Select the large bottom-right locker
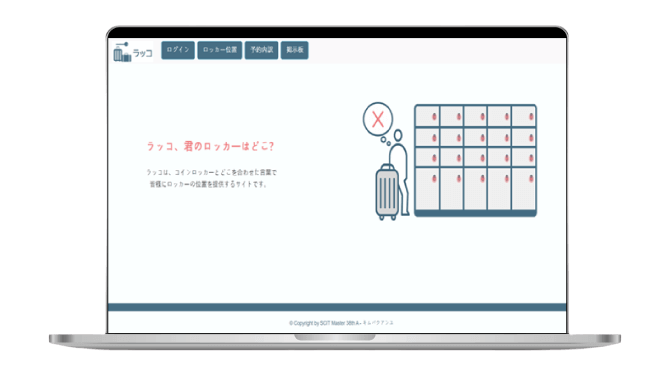 [x=524, y=188]
